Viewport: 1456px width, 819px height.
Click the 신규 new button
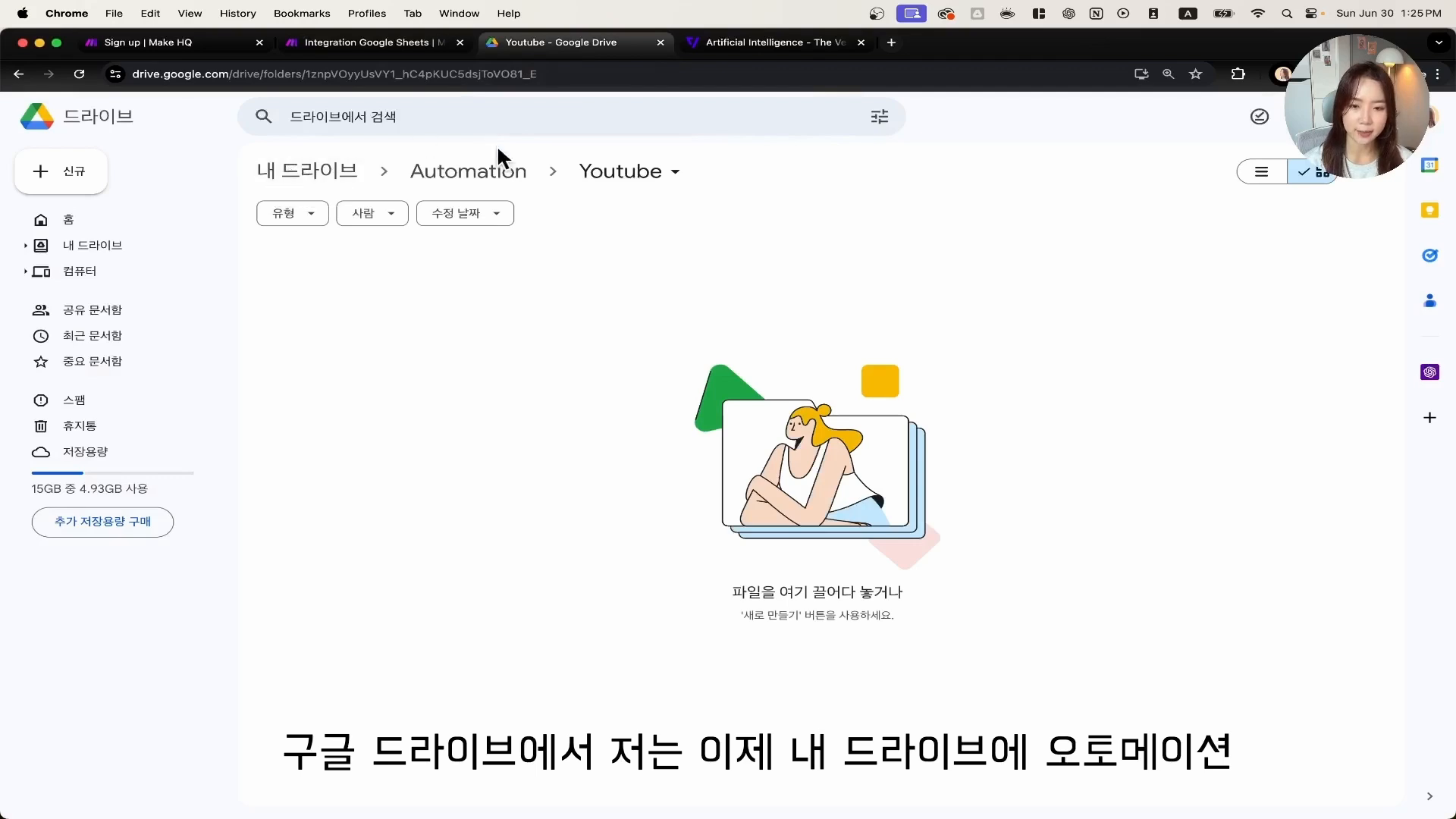tap(61, 171)
